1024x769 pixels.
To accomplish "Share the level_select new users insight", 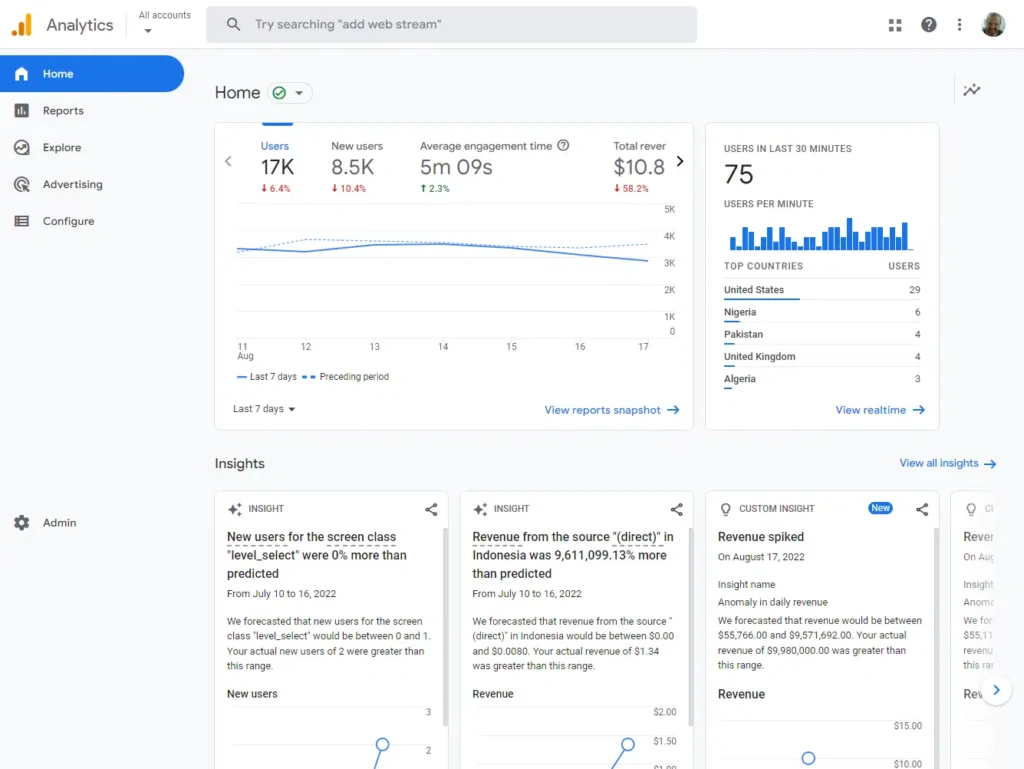I will tap(431, 509).
